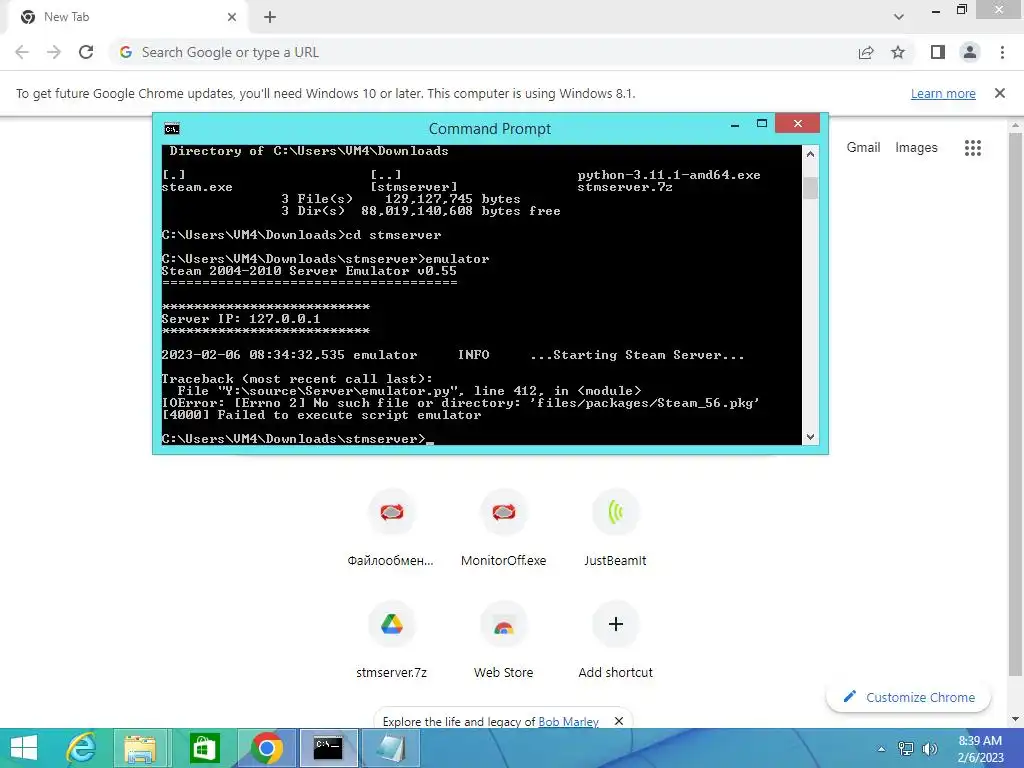Click the Chrome forward arrow
Viewport: 1024px width, 768px height.
(x=54, y=52)
